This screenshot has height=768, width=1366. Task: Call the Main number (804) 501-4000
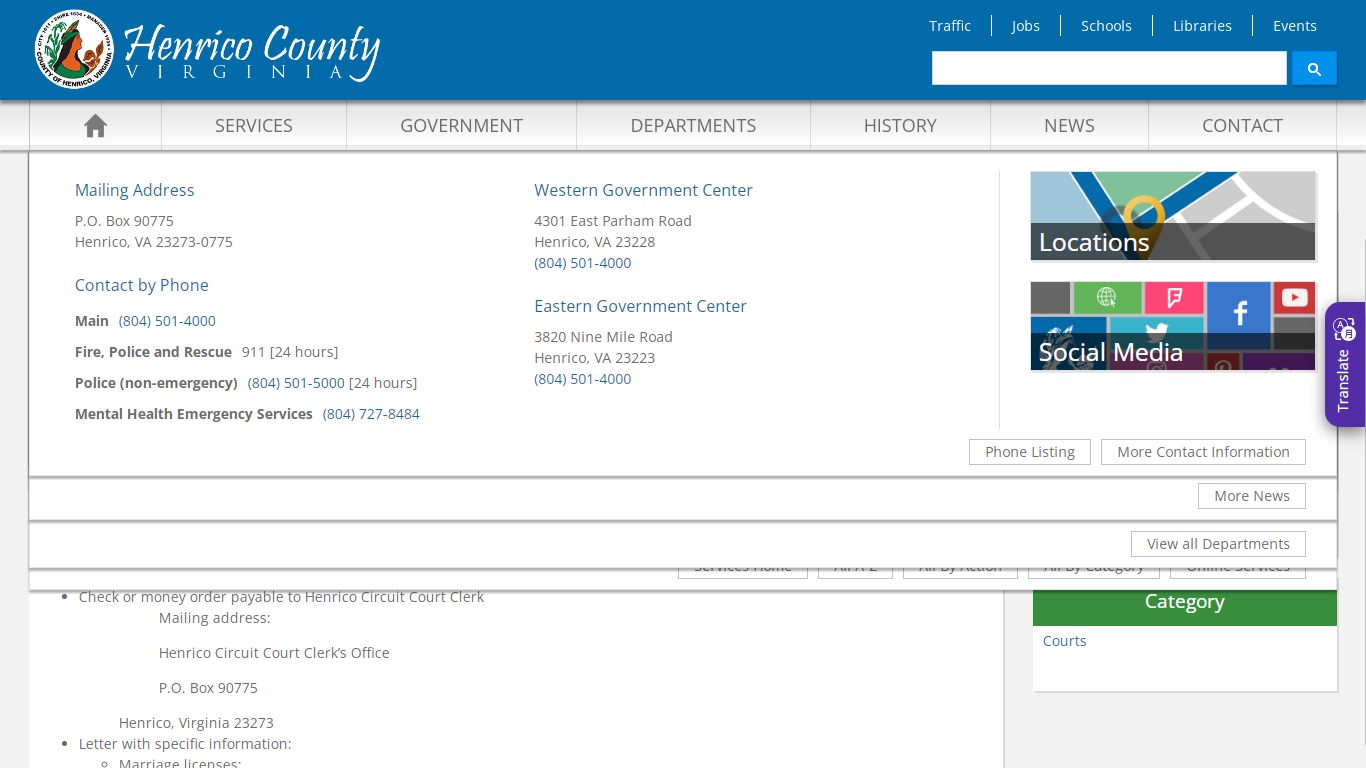pyautogui.click(x=167, y=321)
